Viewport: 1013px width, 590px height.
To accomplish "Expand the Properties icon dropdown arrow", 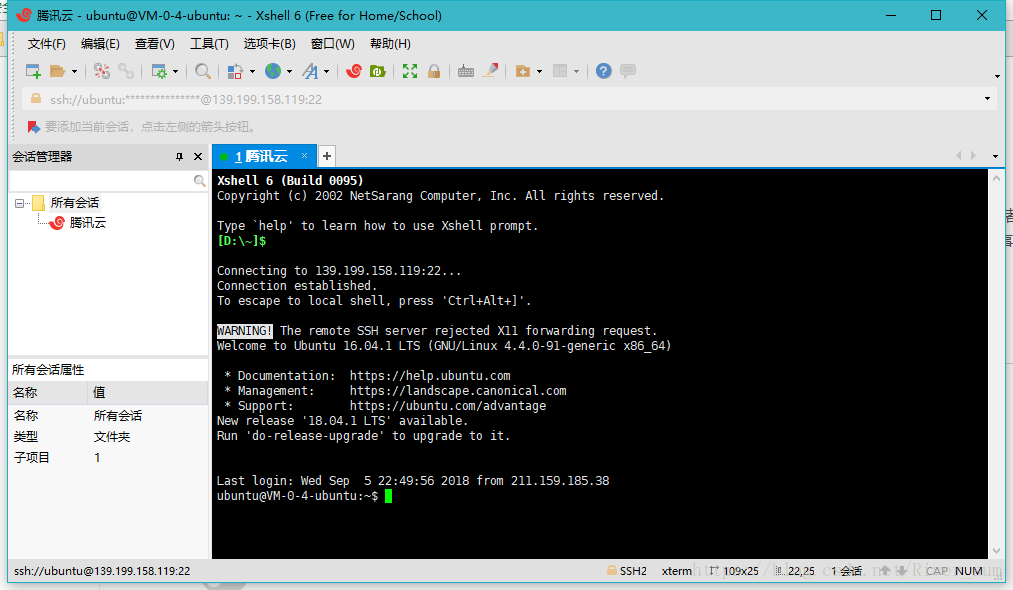I will pos(175,71).
